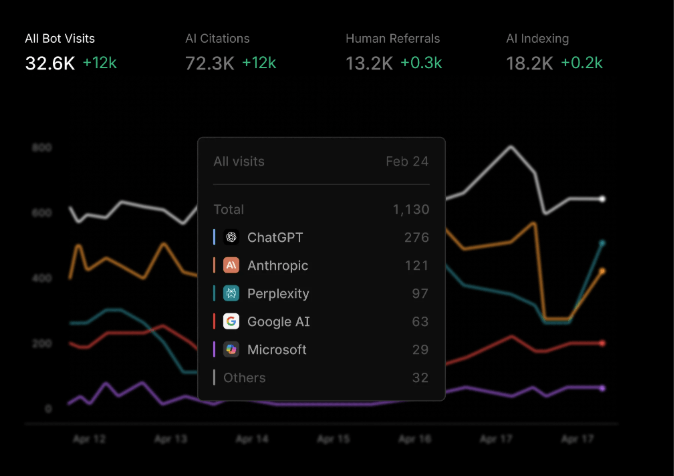Viewport: 674px width, 476px height.
Task: Click the ChatGPT logo icon
Action: point(231,237)
